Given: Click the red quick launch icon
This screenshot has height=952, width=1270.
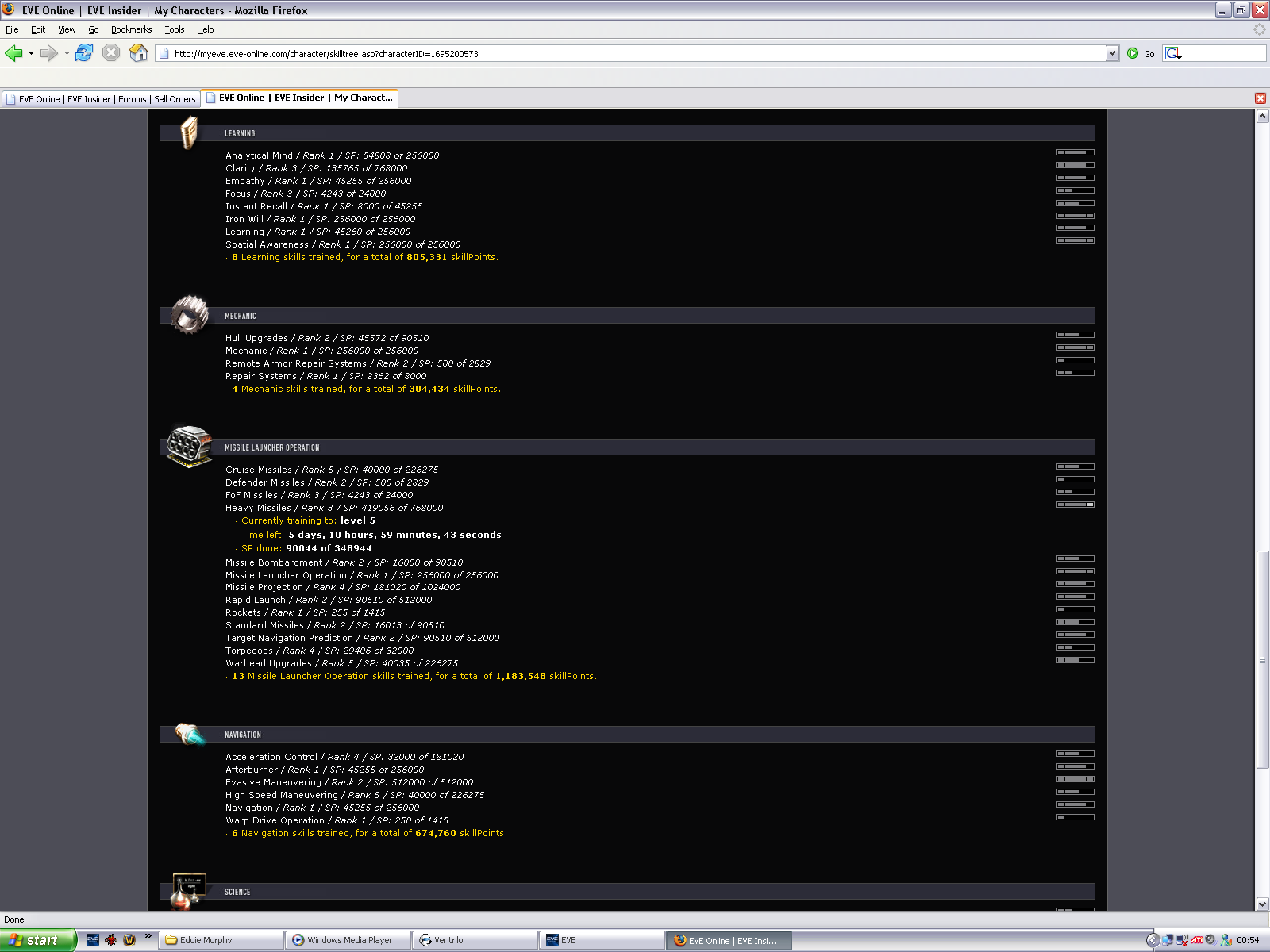Looking at the screenshot, I should (x=111, y=940).
